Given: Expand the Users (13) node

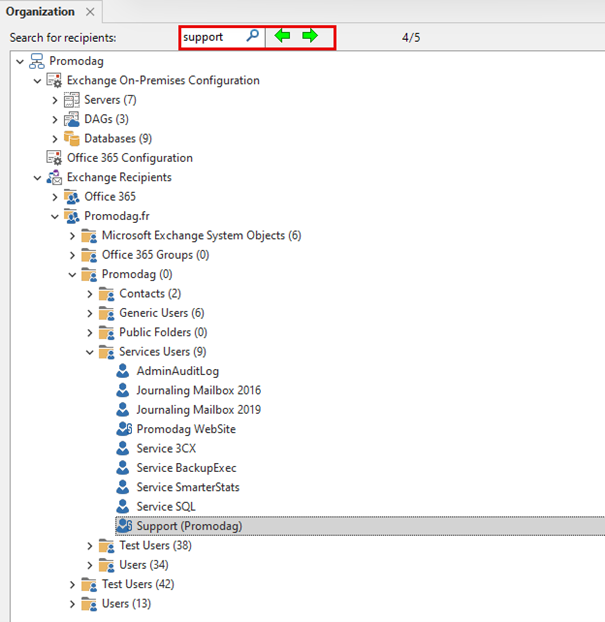Looking at the screenshot, I should (x=72, y=604).
